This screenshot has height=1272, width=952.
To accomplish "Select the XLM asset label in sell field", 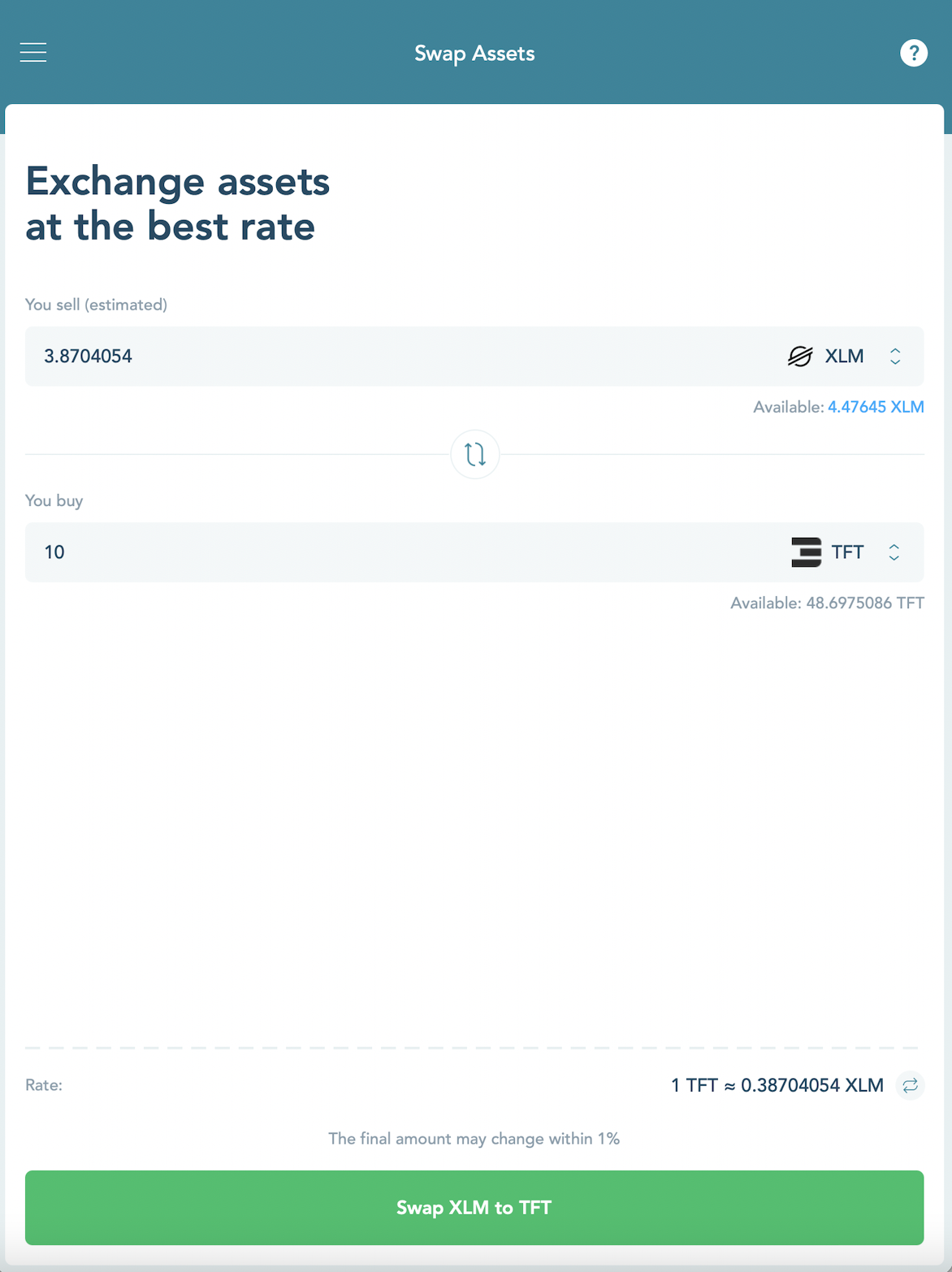I will pyautogui.click(x=844, y=357).
